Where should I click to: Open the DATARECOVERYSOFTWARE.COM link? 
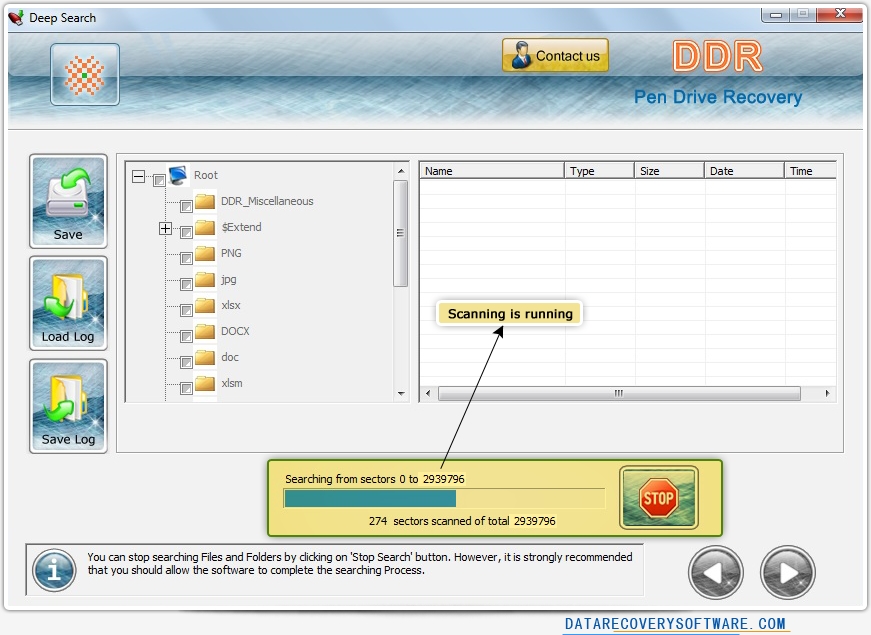pos(675,624)
